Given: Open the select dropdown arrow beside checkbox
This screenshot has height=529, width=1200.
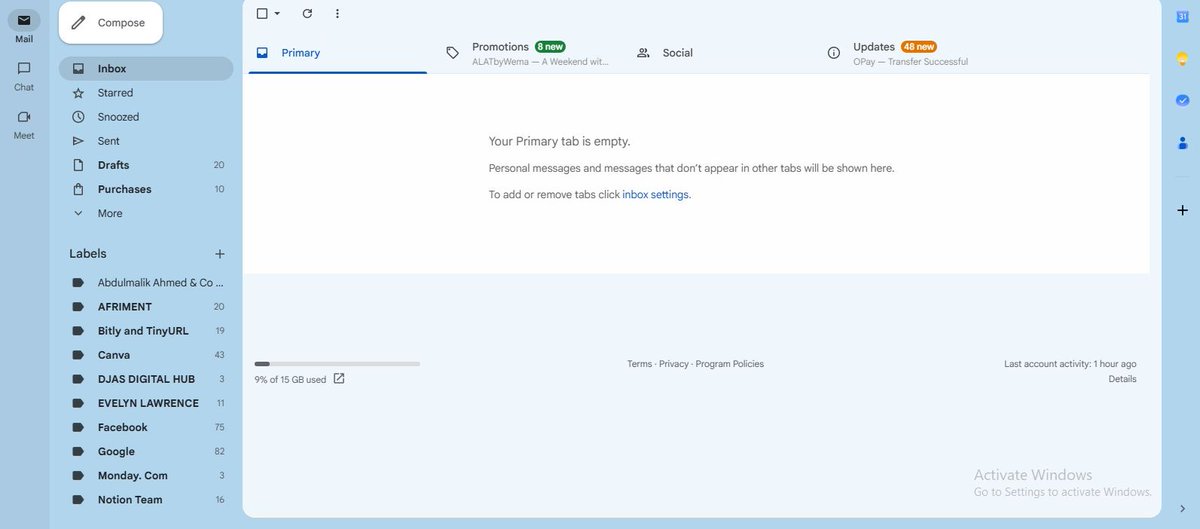Looking at the screenshot, I should [x=277, y=13].
